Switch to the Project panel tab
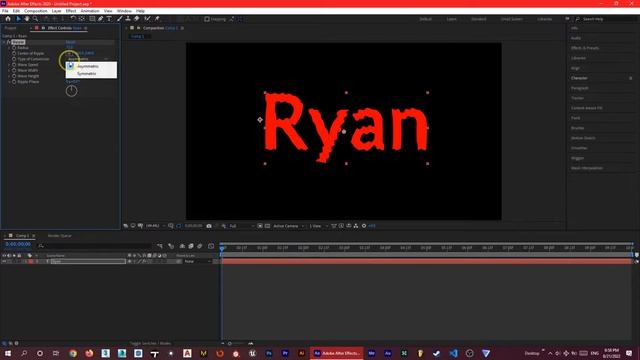The height and width of the screenshot is (360, 640). 11,28
